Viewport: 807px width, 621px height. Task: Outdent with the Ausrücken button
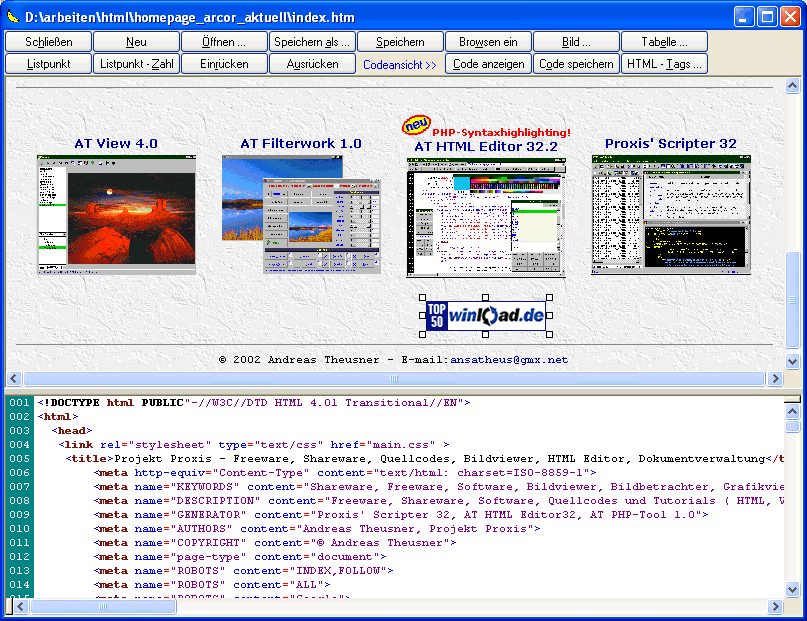[x=312, y=64]
